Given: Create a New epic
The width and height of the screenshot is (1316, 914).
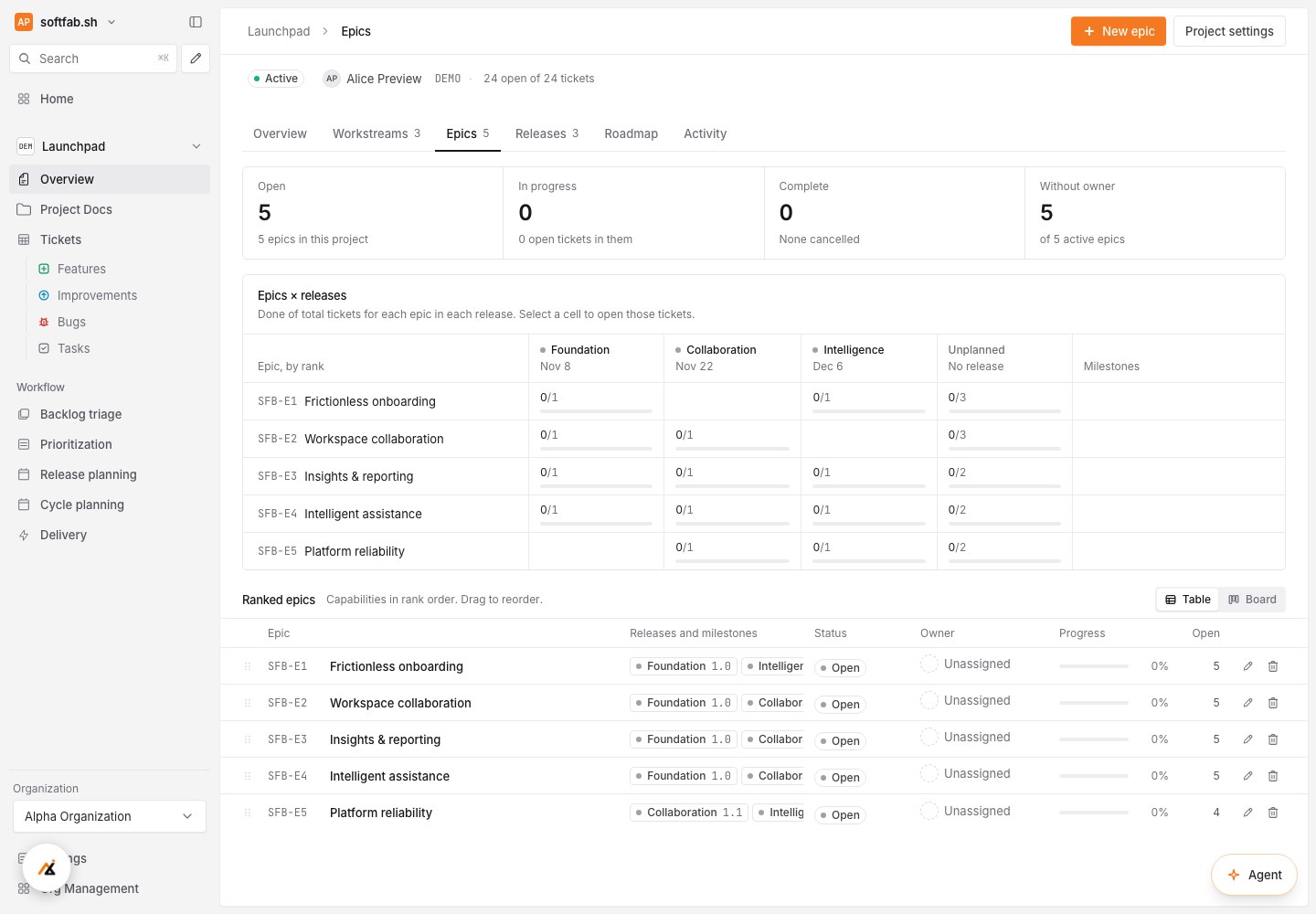Looking at the screenshot, I should pos(1119,31).
